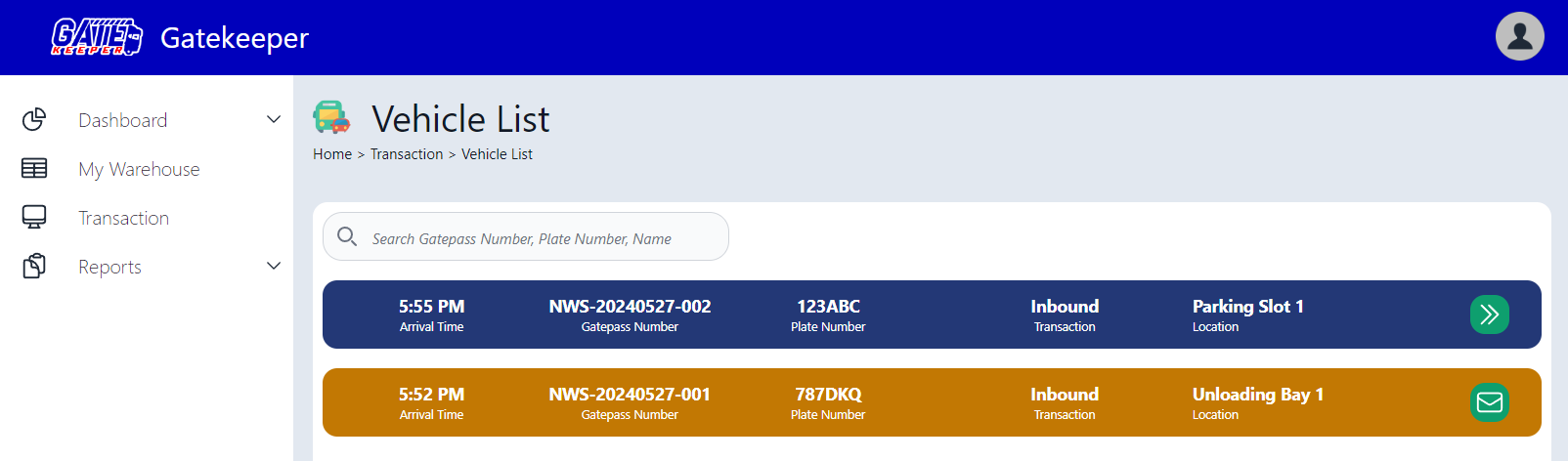Click the green envelope button for 787DKQ
1568x461 pixels.
1489,402
